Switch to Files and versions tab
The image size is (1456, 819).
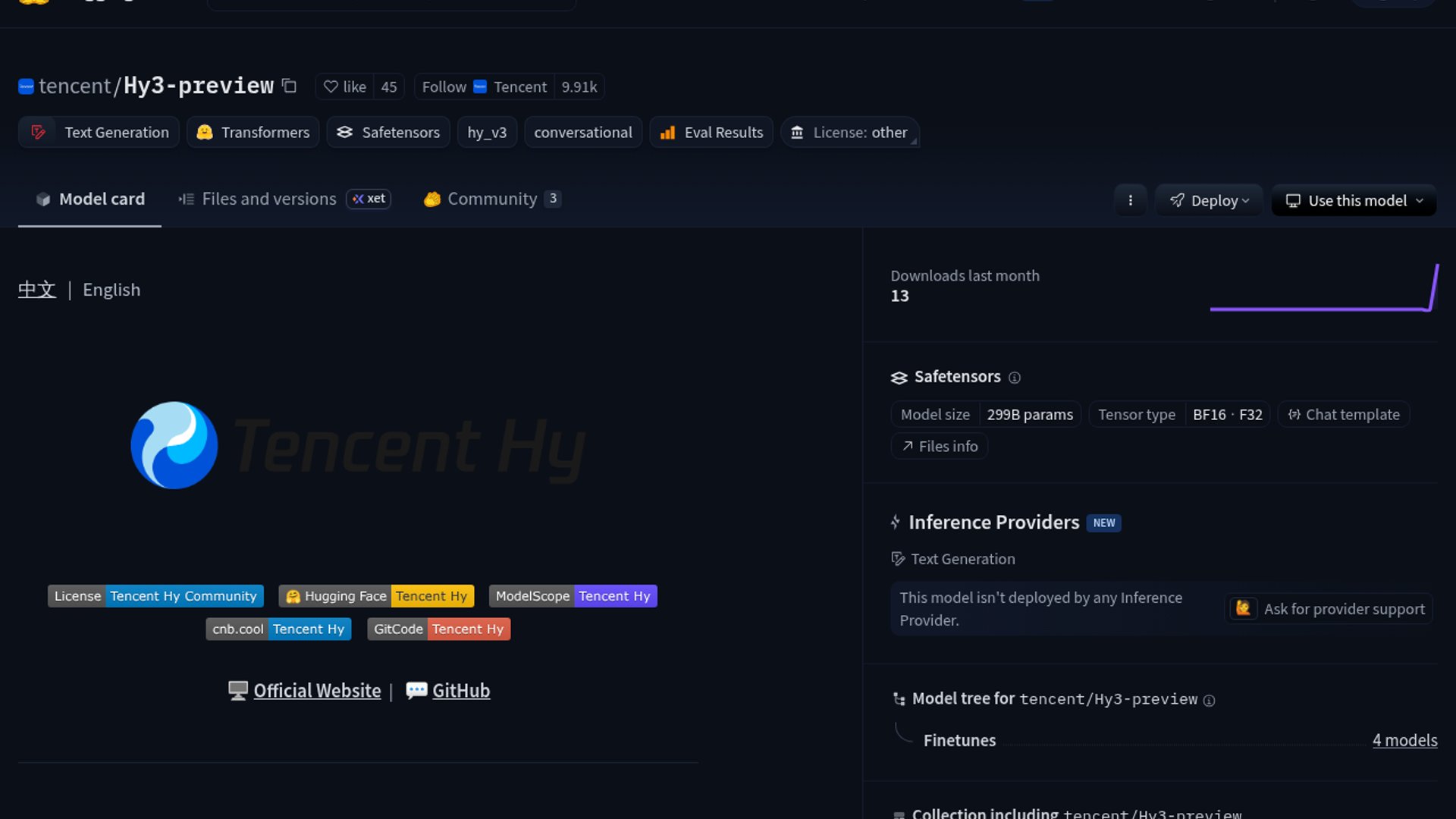(x=268, y=199)
